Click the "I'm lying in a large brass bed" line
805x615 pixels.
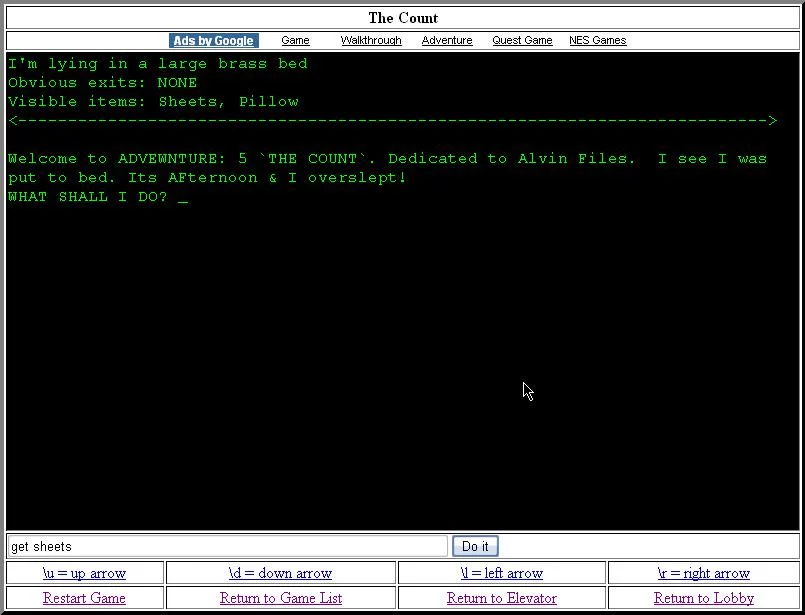pyautogui.click(x=158, y=64)
